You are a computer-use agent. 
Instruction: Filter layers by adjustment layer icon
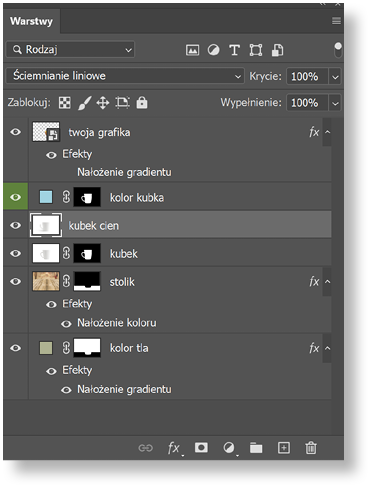(x=213, y=50)
